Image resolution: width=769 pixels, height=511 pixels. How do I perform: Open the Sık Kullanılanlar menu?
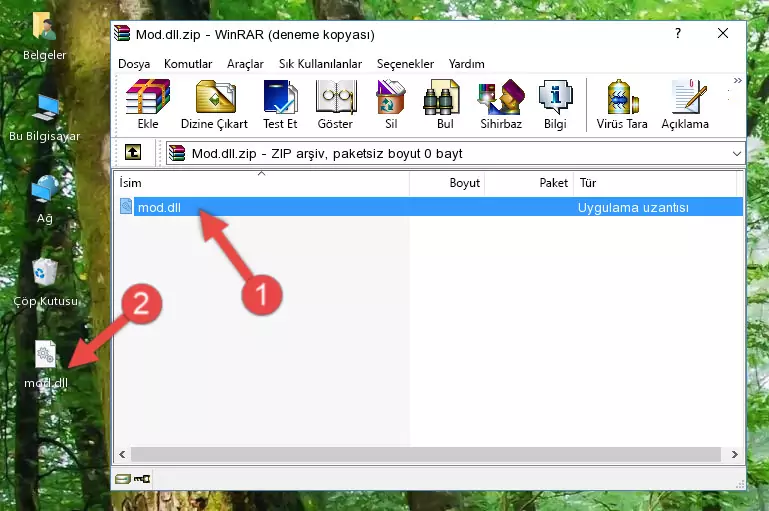[320, 64]
